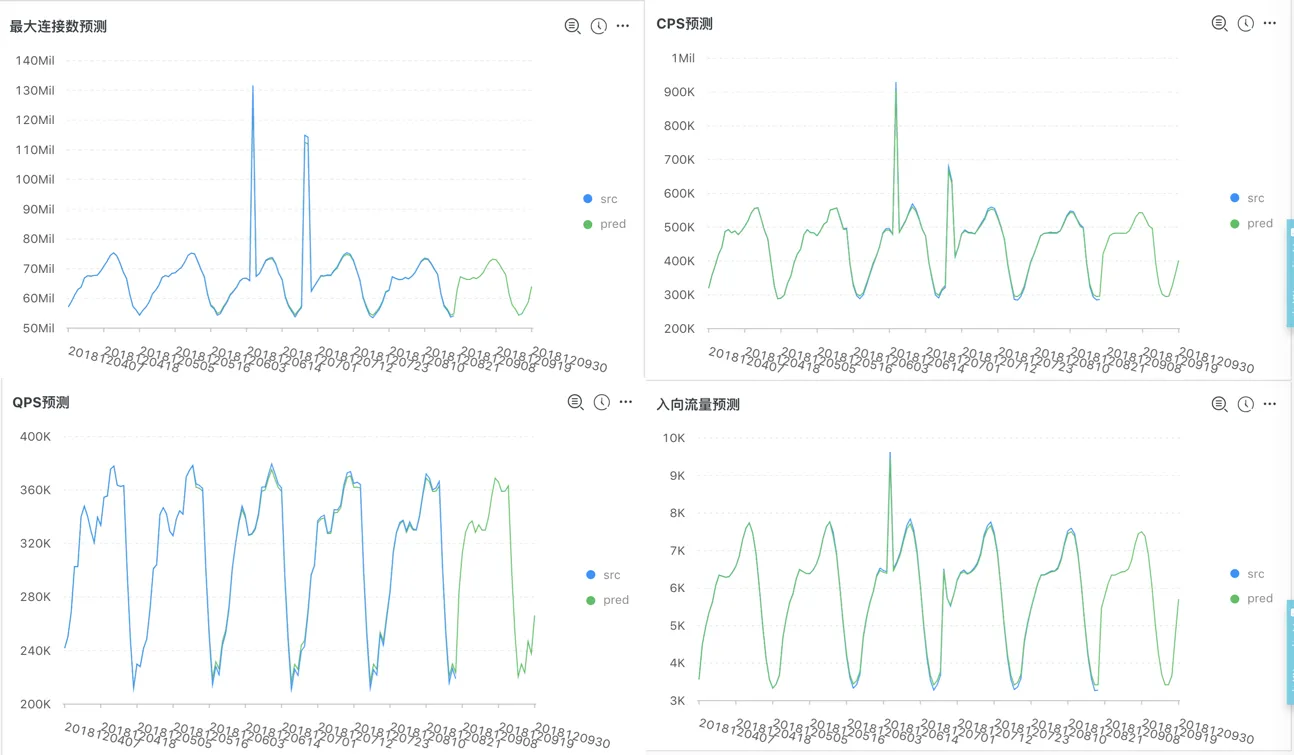Click the 1Mil y-axis label in CPS预测
The height and width of the screenshot is (755, 1294).
tap(683, 58)
